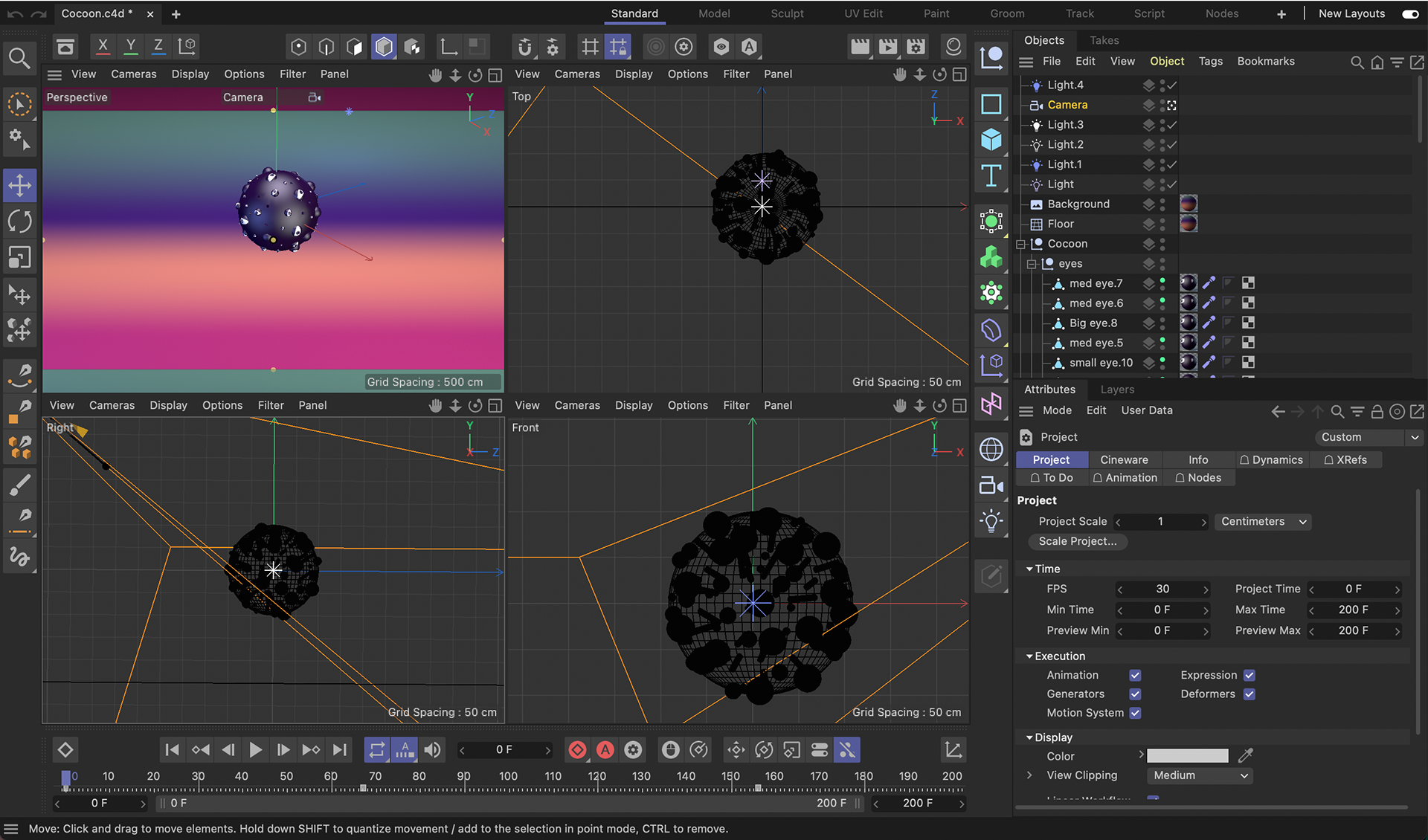Uncheck the Expression execution checkbox
1428x840 pixels.
(1249, 676)
